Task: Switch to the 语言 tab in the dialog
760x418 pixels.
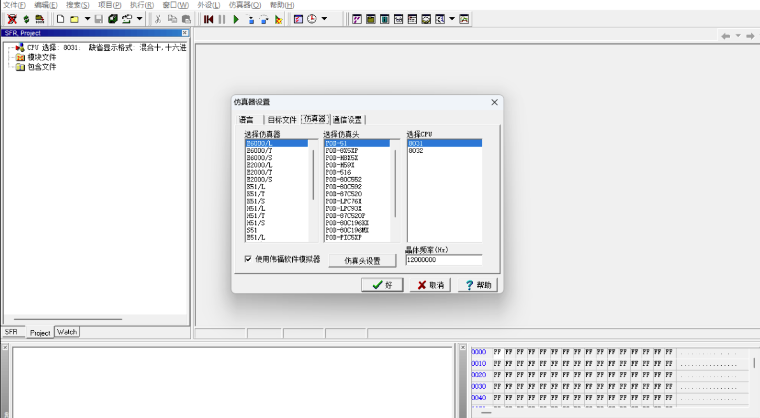Action: tap(246, 119)
